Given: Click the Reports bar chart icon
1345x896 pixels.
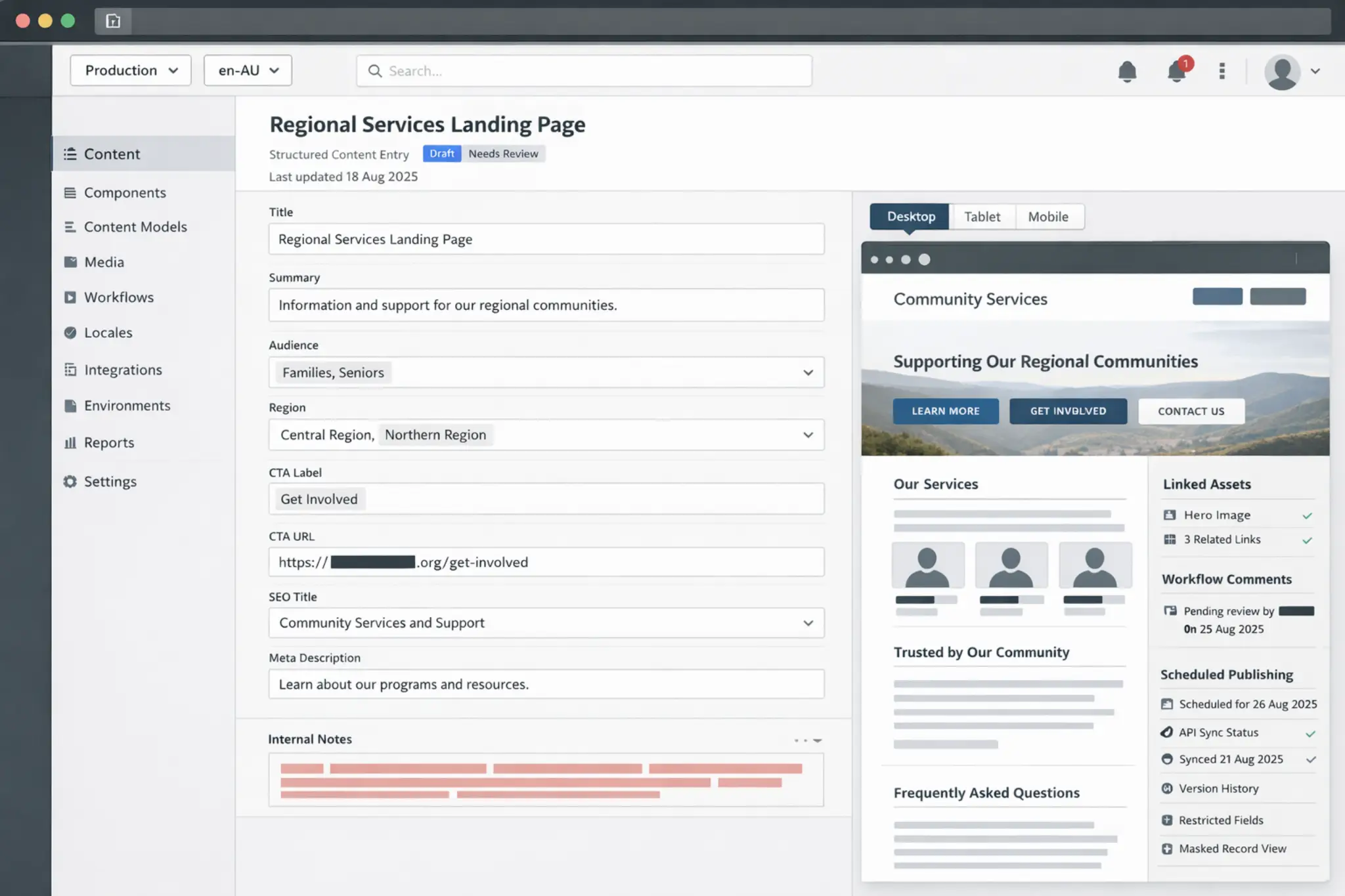Looking at the screenshot, I should pos(70,442).
